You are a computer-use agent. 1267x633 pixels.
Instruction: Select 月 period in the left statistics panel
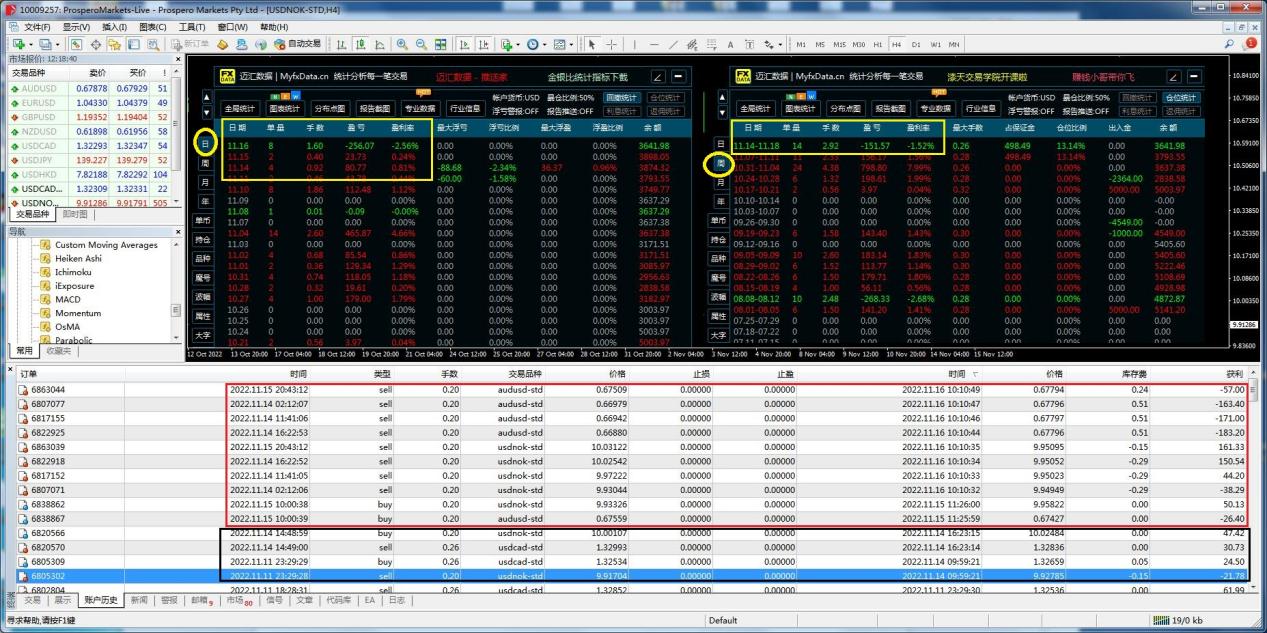pos(205,182)
